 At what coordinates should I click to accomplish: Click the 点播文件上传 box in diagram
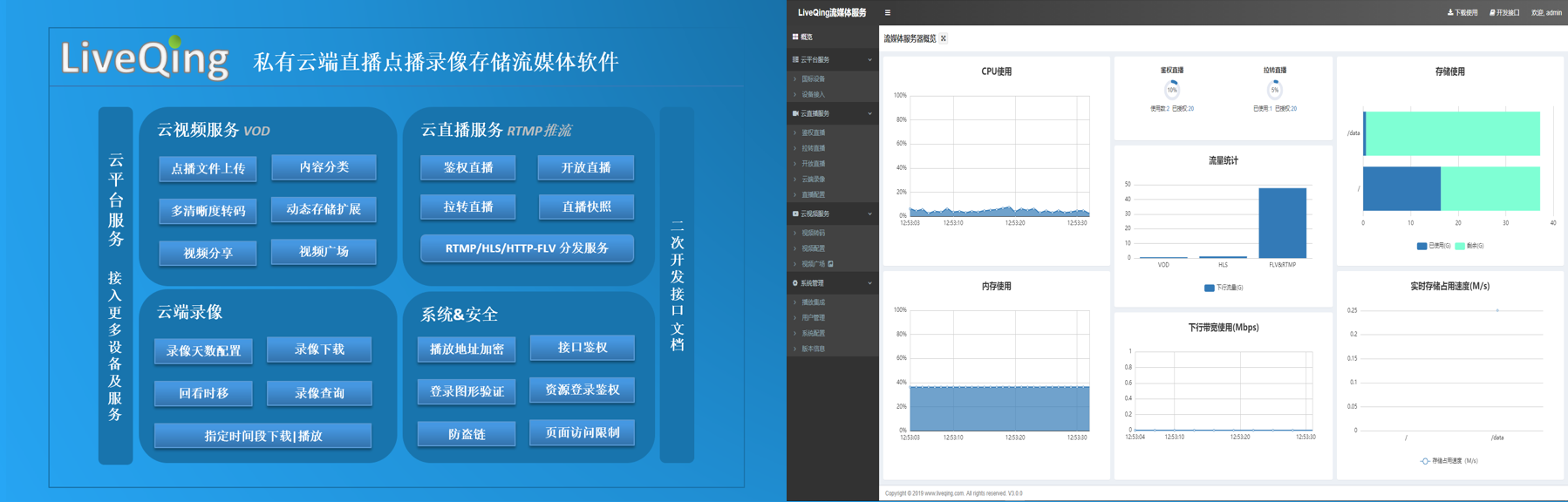(x=208, y=168)
